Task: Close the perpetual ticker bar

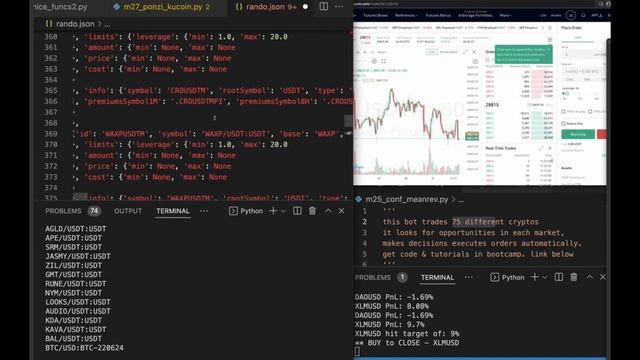Action: pyautogui.click(x=550, y=28)
